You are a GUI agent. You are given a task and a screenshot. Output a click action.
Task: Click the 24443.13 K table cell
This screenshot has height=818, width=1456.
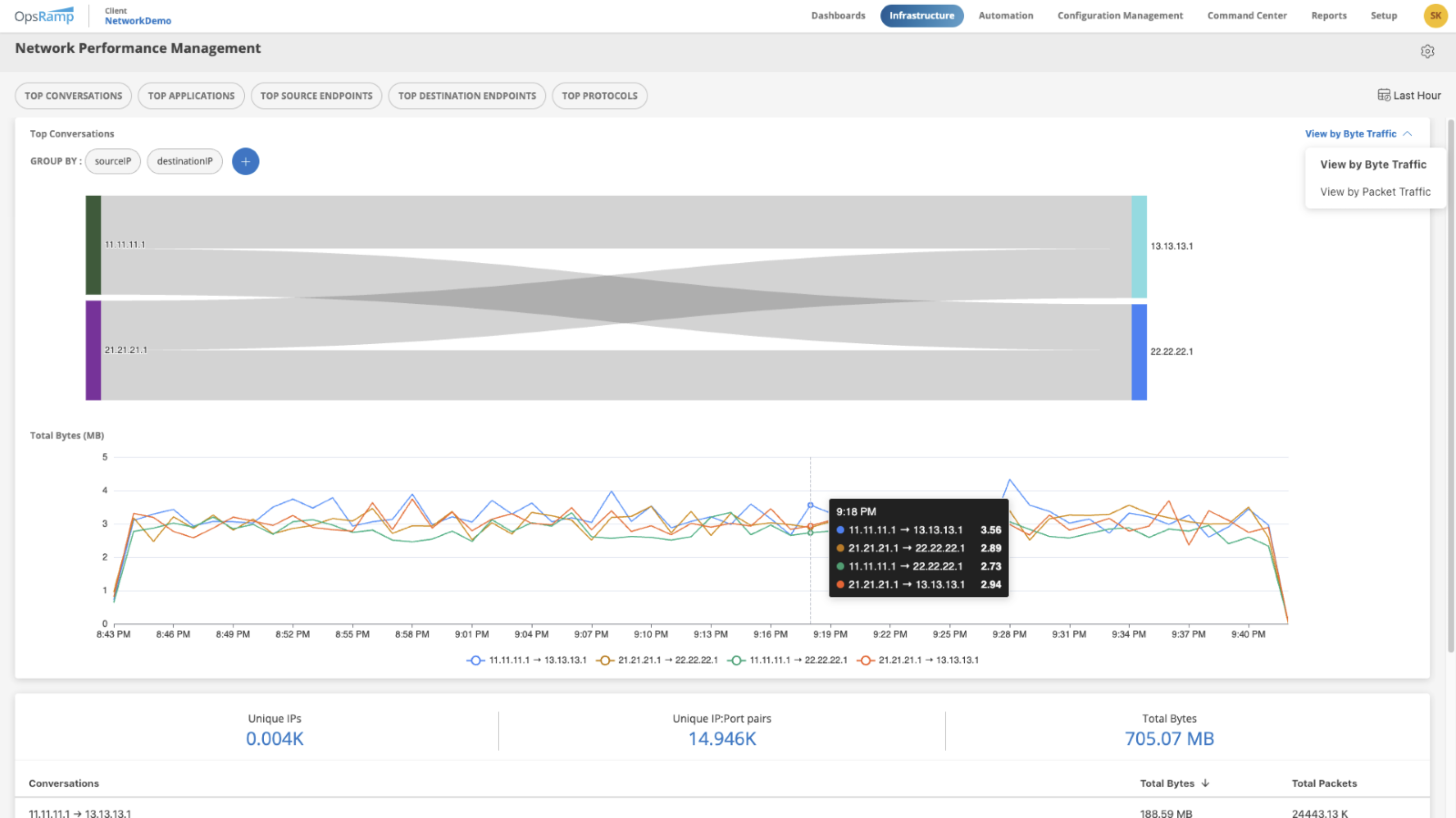(1319, 813)
